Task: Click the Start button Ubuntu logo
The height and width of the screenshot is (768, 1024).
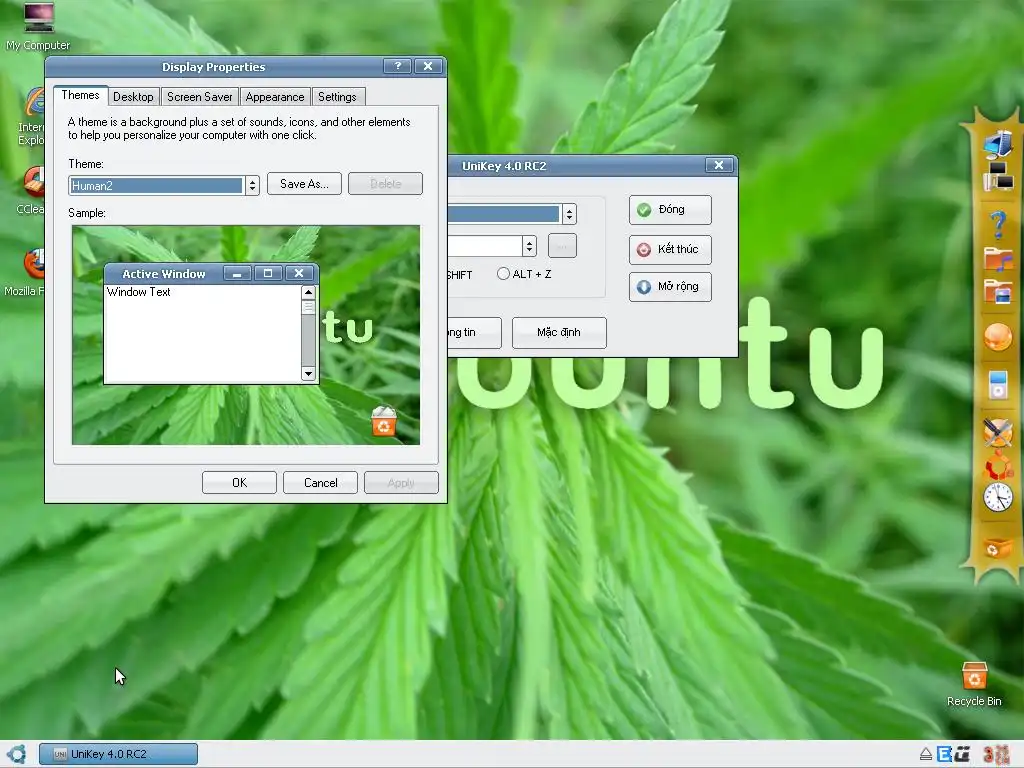Action: click(16, 754)
